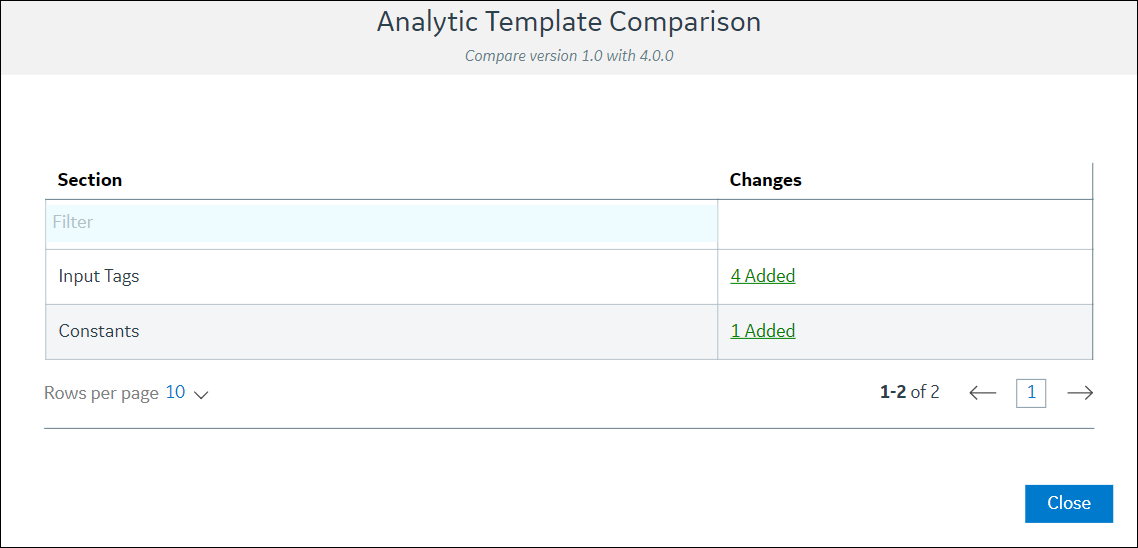The image size is (1138, 548).
Task: Select the Input Tags row
Action: [x=569, y=277]
